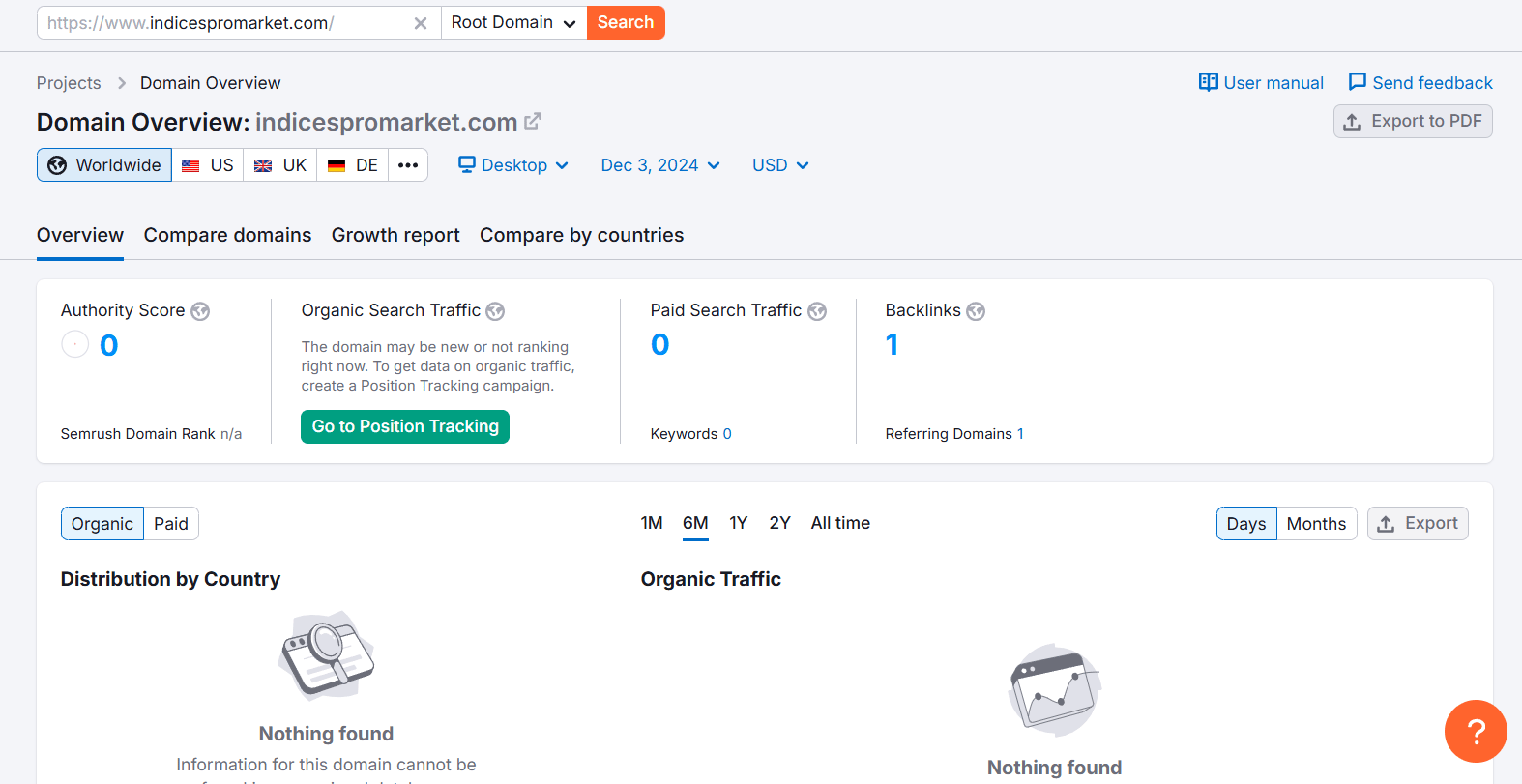This screenshot has width=1522, height=784.
Task: Click the Backlinks value 1
Action: [892, 344]
